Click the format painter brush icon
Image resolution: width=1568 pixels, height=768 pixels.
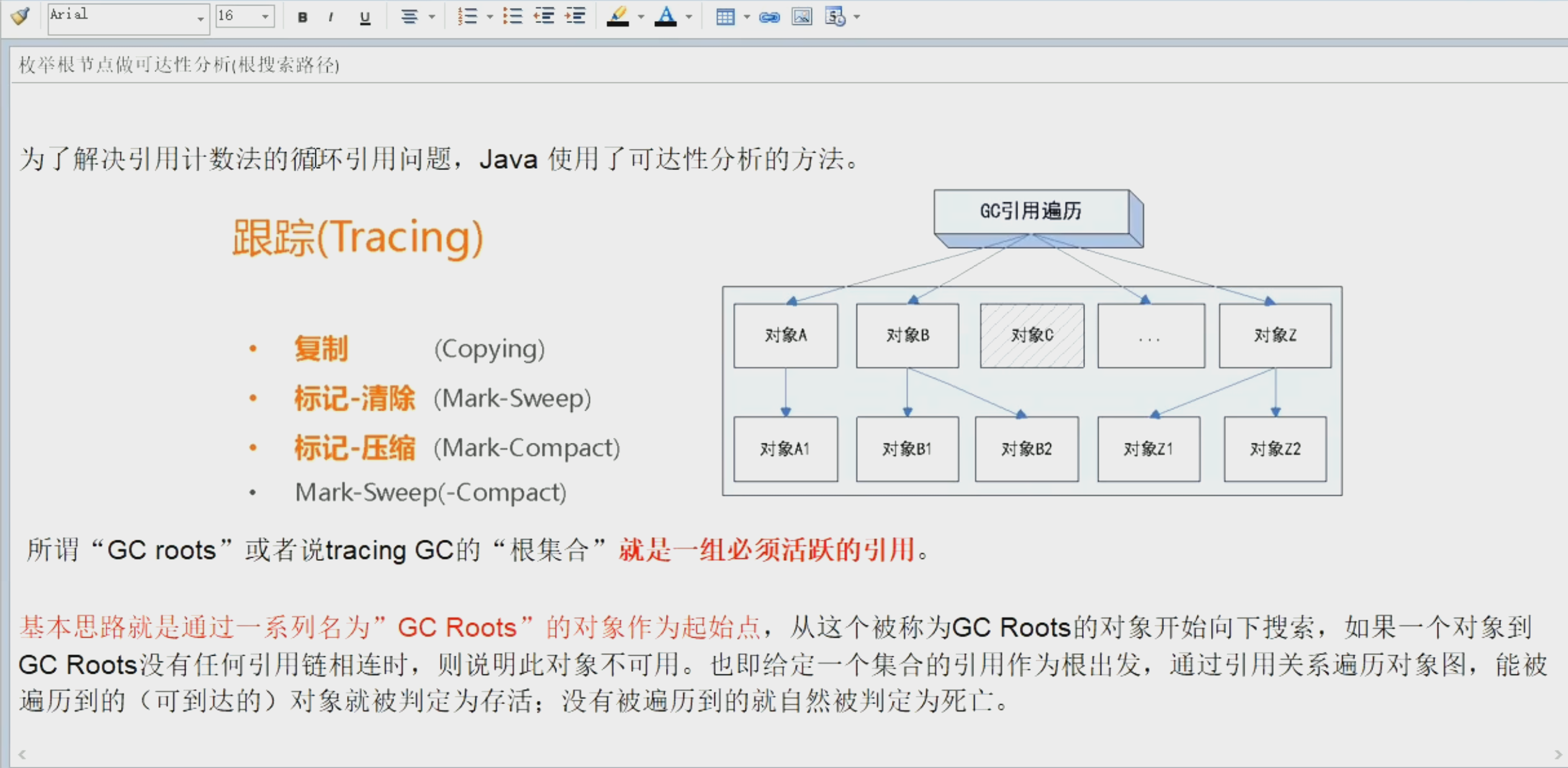click(20, 16)
